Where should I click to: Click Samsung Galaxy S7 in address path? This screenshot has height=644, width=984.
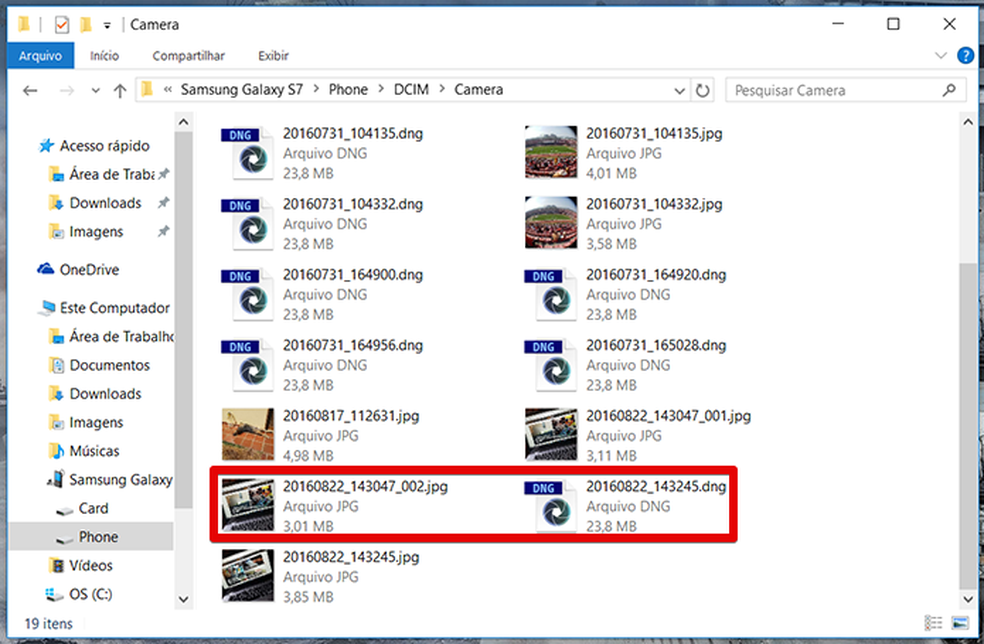coord(242,90)
